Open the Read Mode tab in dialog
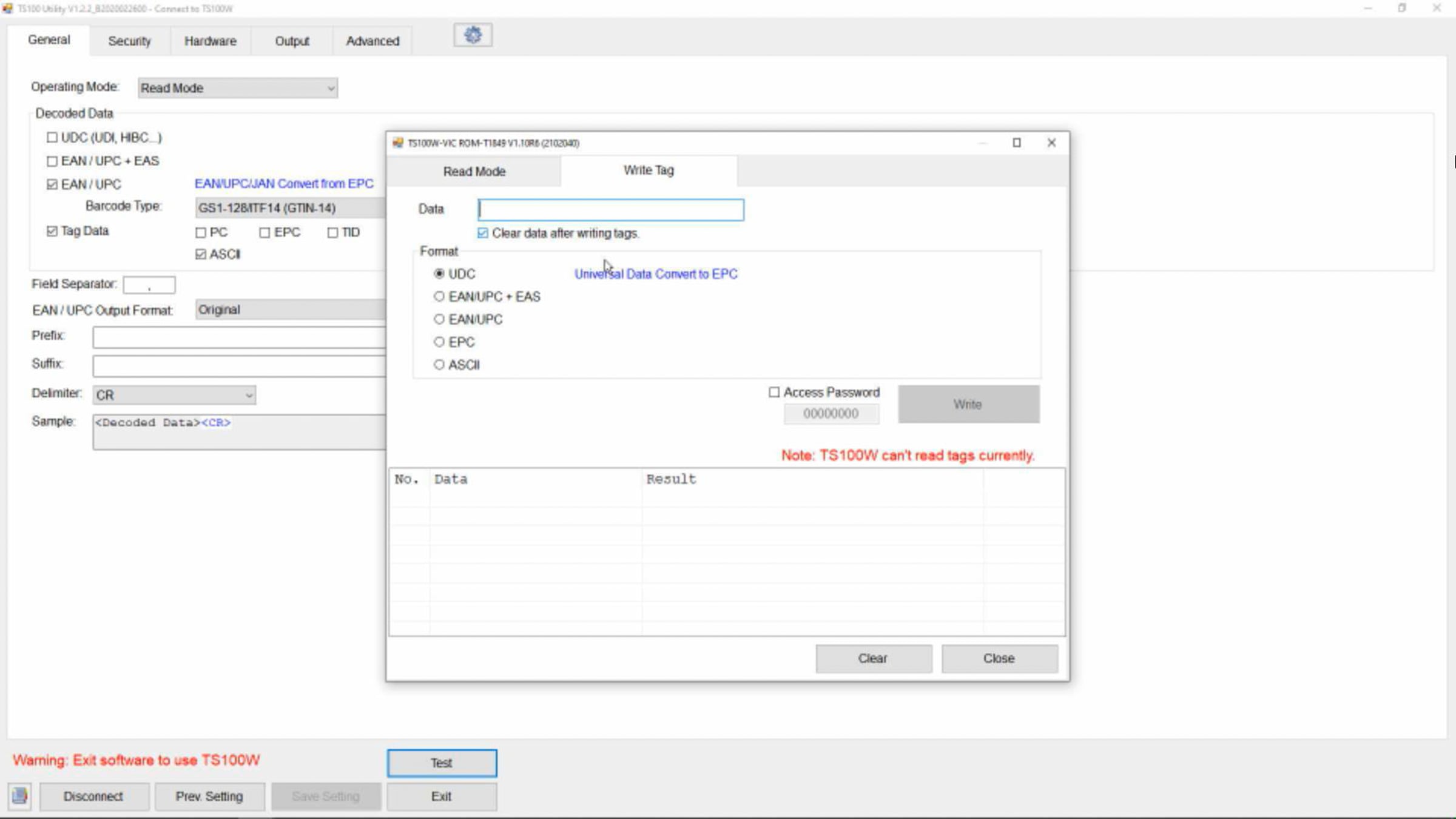Image resolution: width=1456 pixels, height=819 pixels. click(x=474, y=172)
